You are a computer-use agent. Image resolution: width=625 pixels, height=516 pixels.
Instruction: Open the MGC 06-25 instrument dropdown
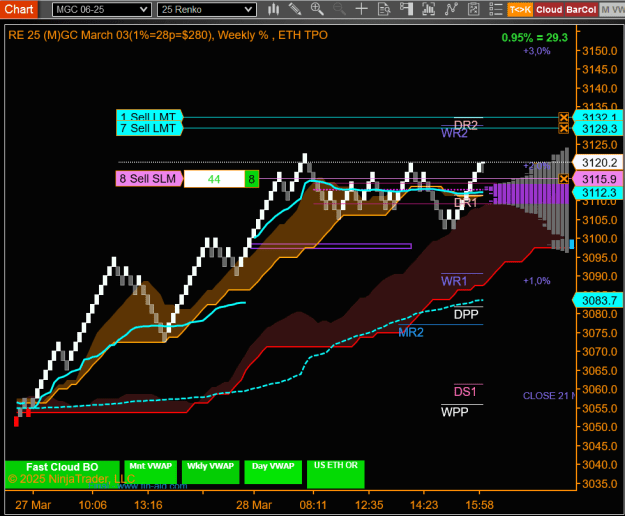tap(102, 10)
